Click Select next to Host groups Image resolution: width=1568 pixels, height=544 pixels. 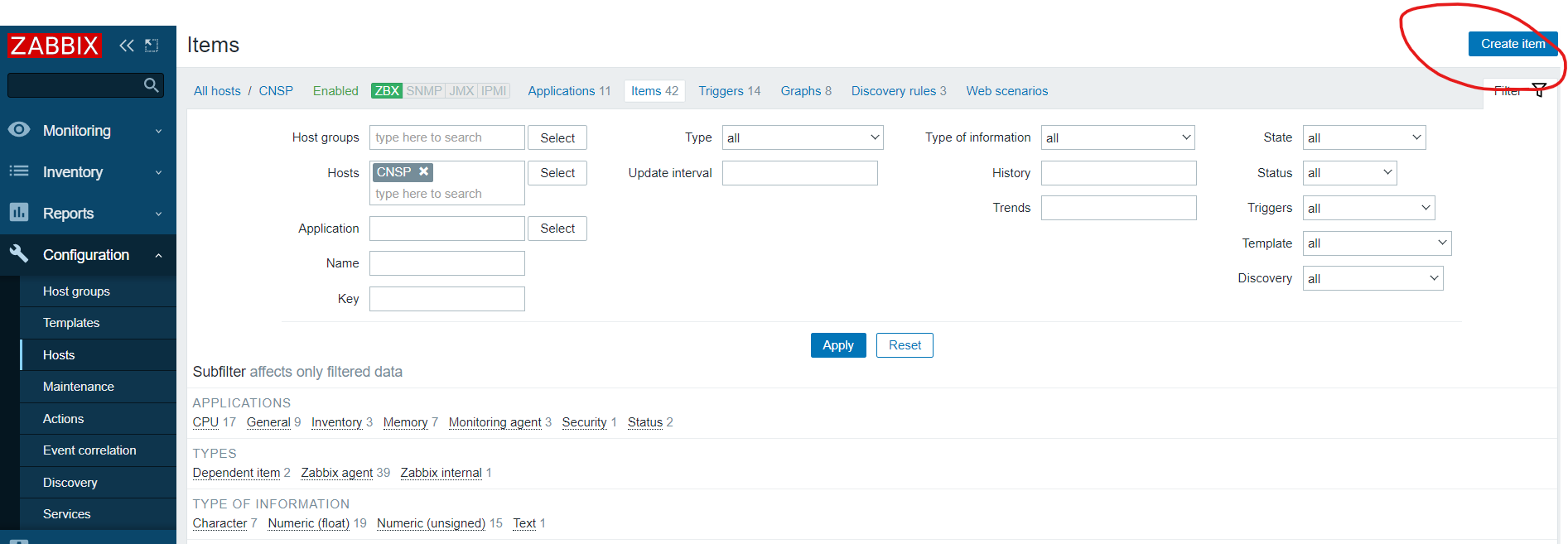click(557, 138)
